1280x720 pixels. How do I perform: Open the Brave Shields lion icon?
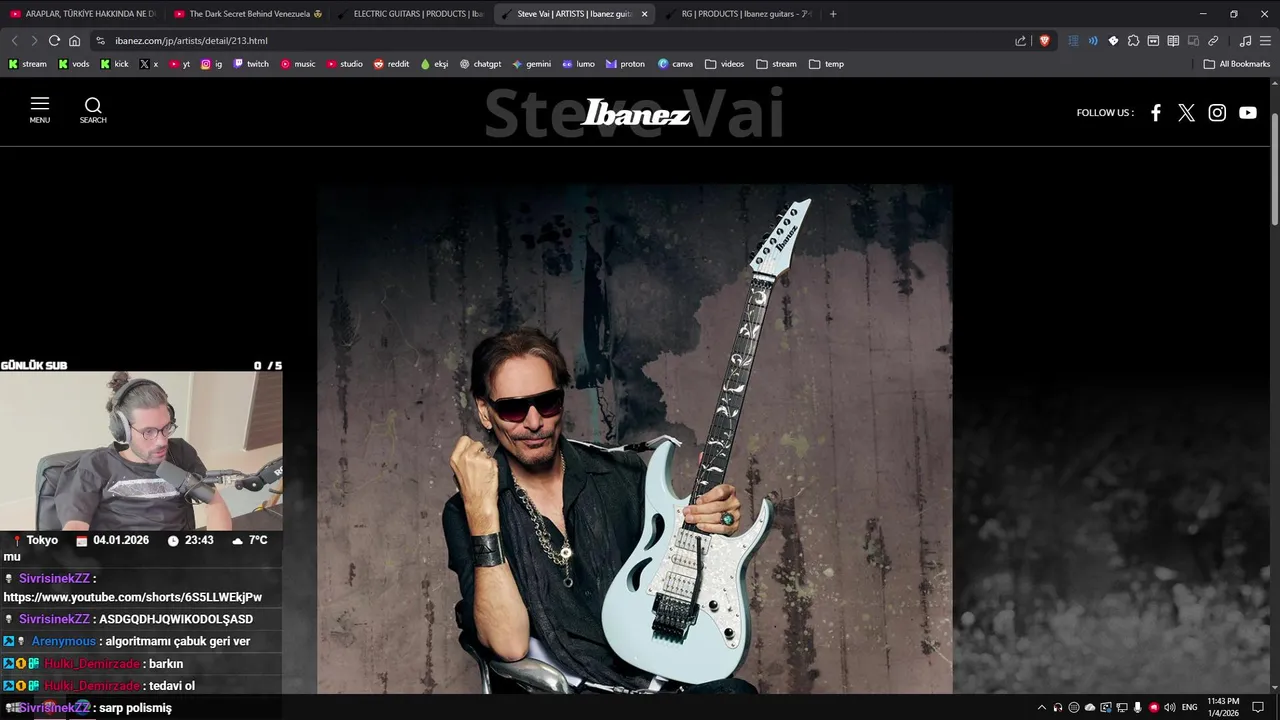click(1044, 41)
